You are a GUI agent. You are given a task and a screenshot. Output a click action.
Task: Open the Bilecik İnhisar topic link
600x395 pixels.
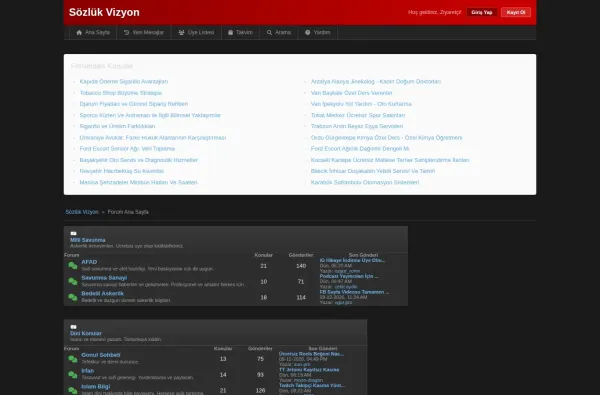(x=373, y=171)
